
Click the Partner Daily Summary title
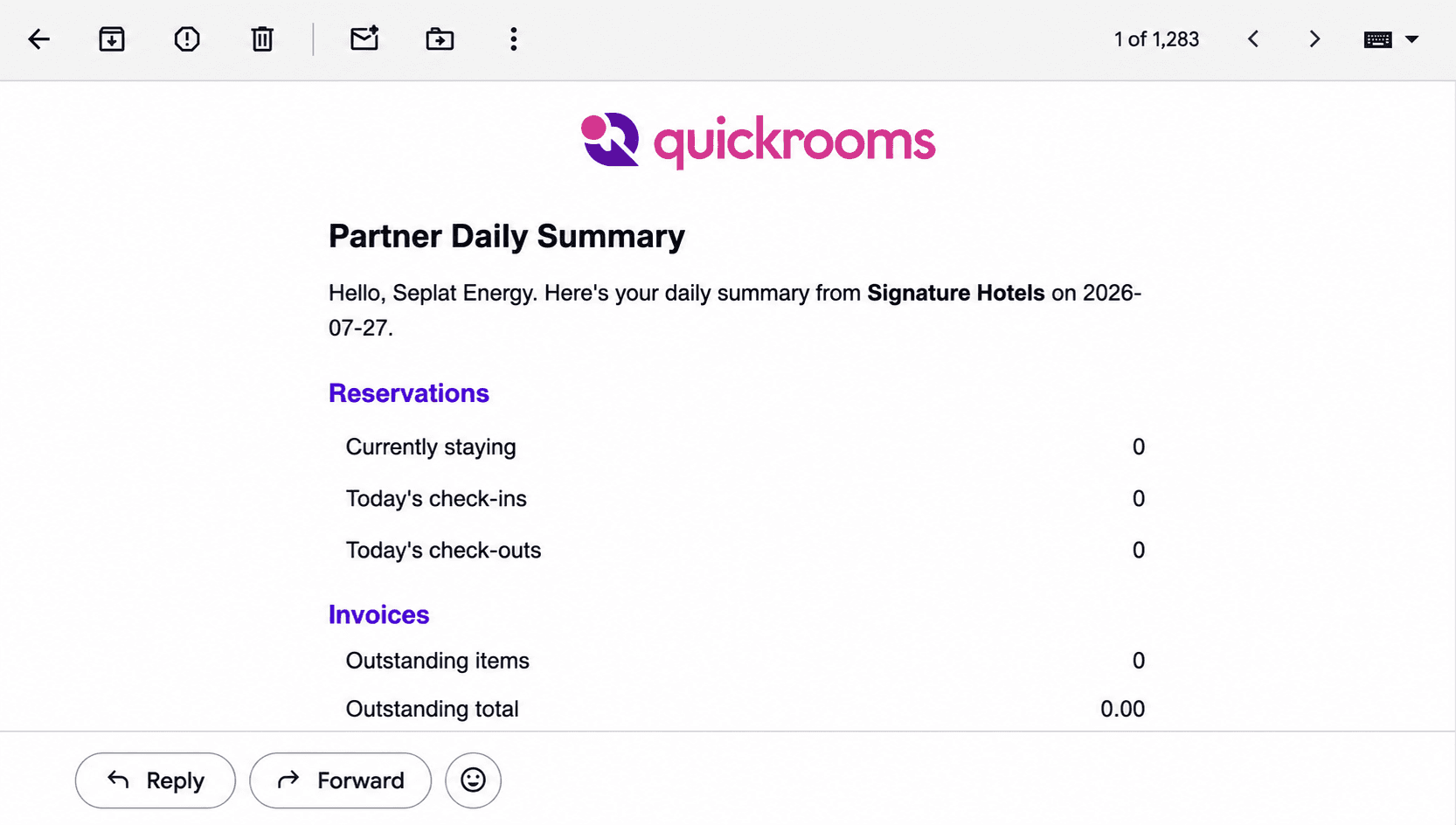tap(507, 236)
